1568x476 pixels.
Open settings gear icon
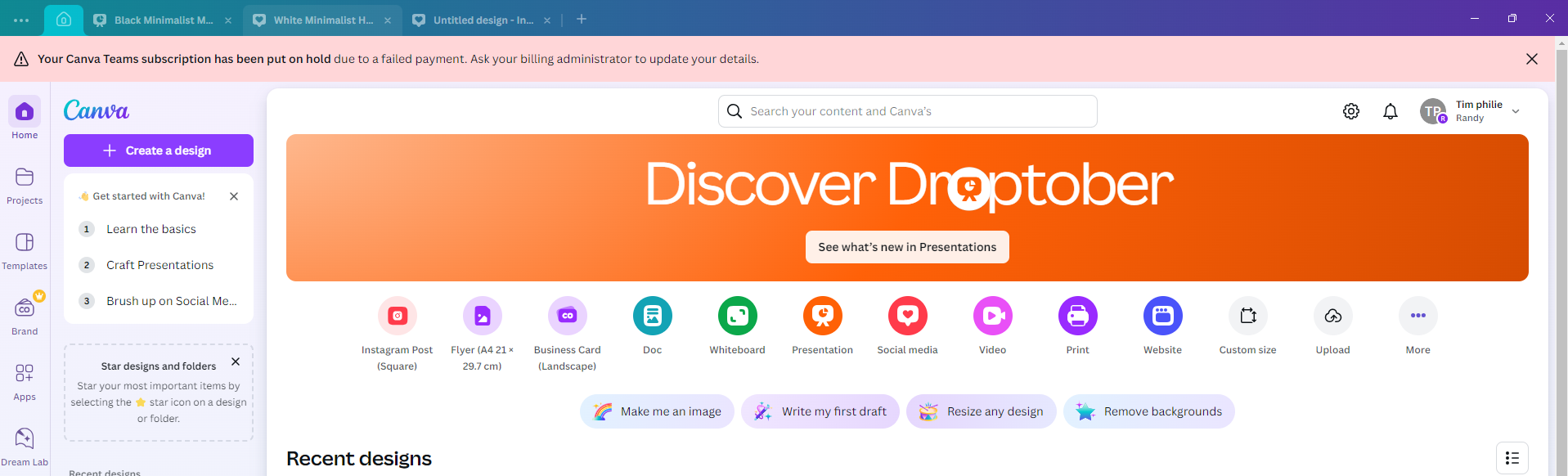click(x=1351, y=111)
